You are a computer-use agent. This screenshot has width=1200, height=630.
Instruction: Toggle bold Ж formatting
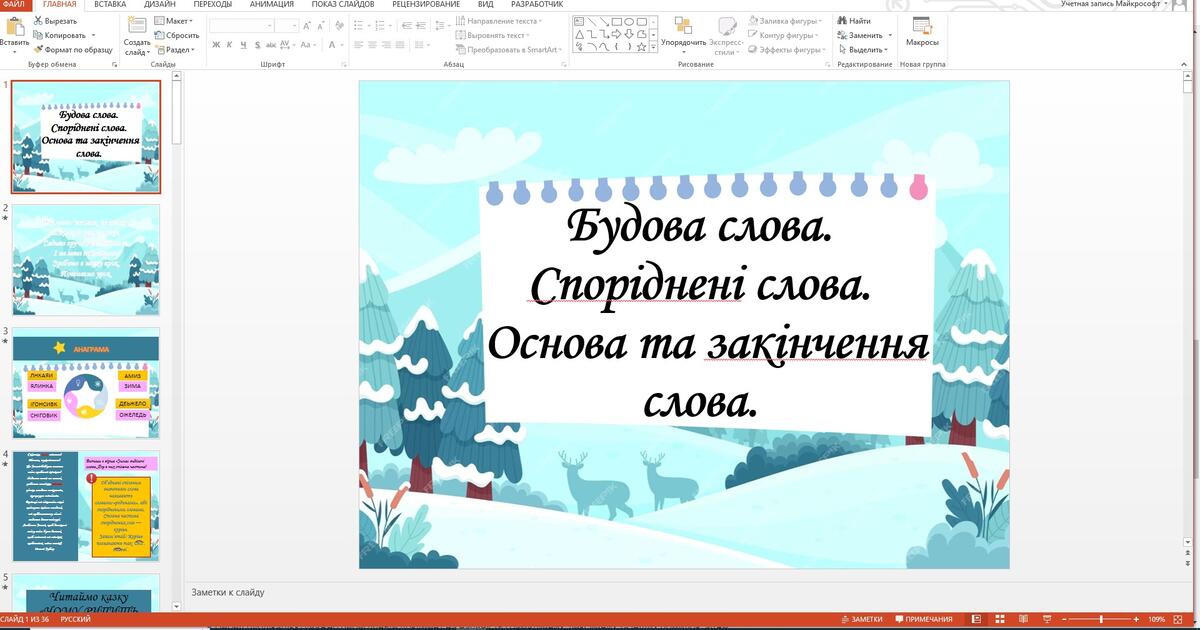click(x=215, y=44)
